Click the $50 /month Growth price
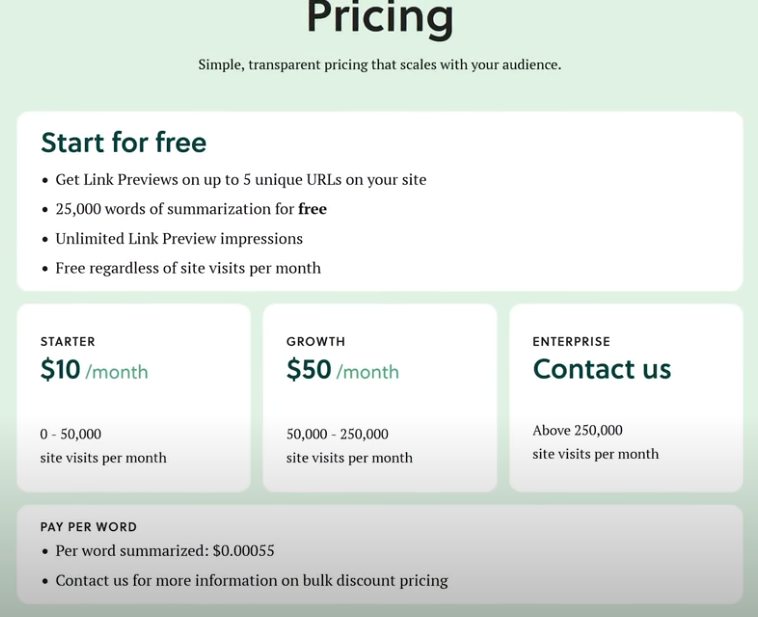 (x=342, y=371)
